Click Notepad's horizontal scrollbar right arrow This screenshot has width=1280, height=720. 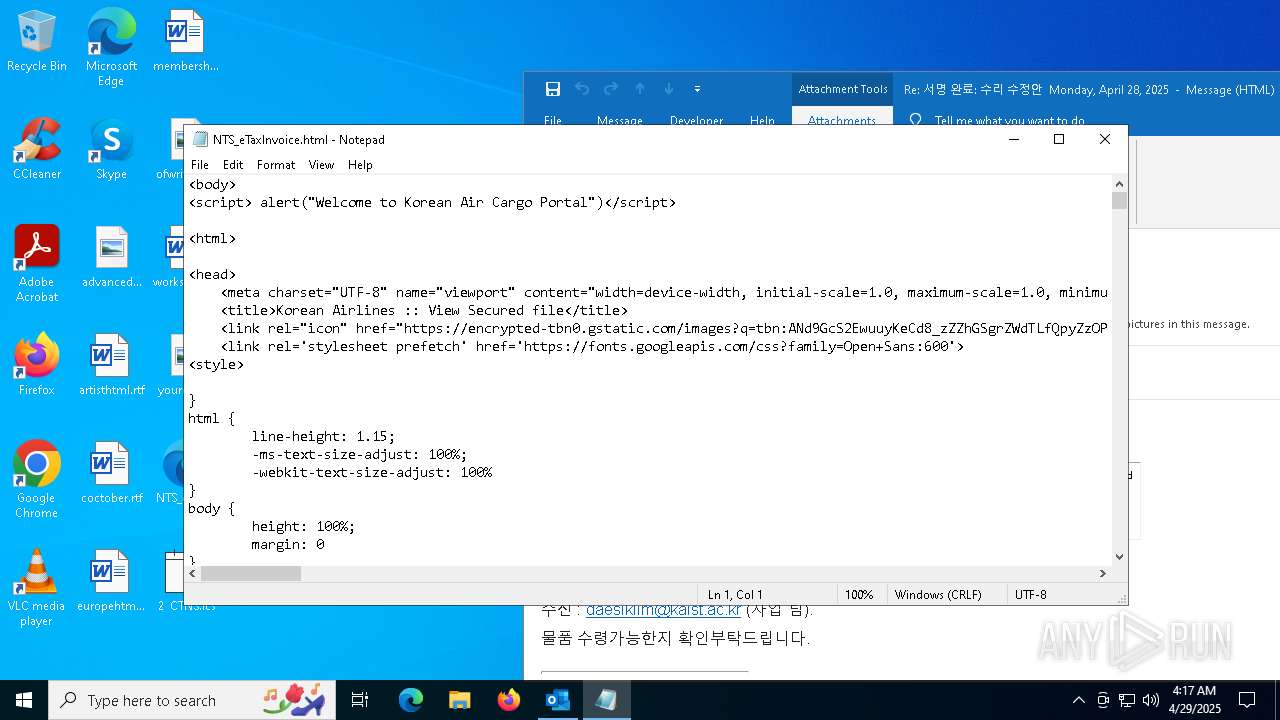pyautogui.click(x=1103, y=574)
